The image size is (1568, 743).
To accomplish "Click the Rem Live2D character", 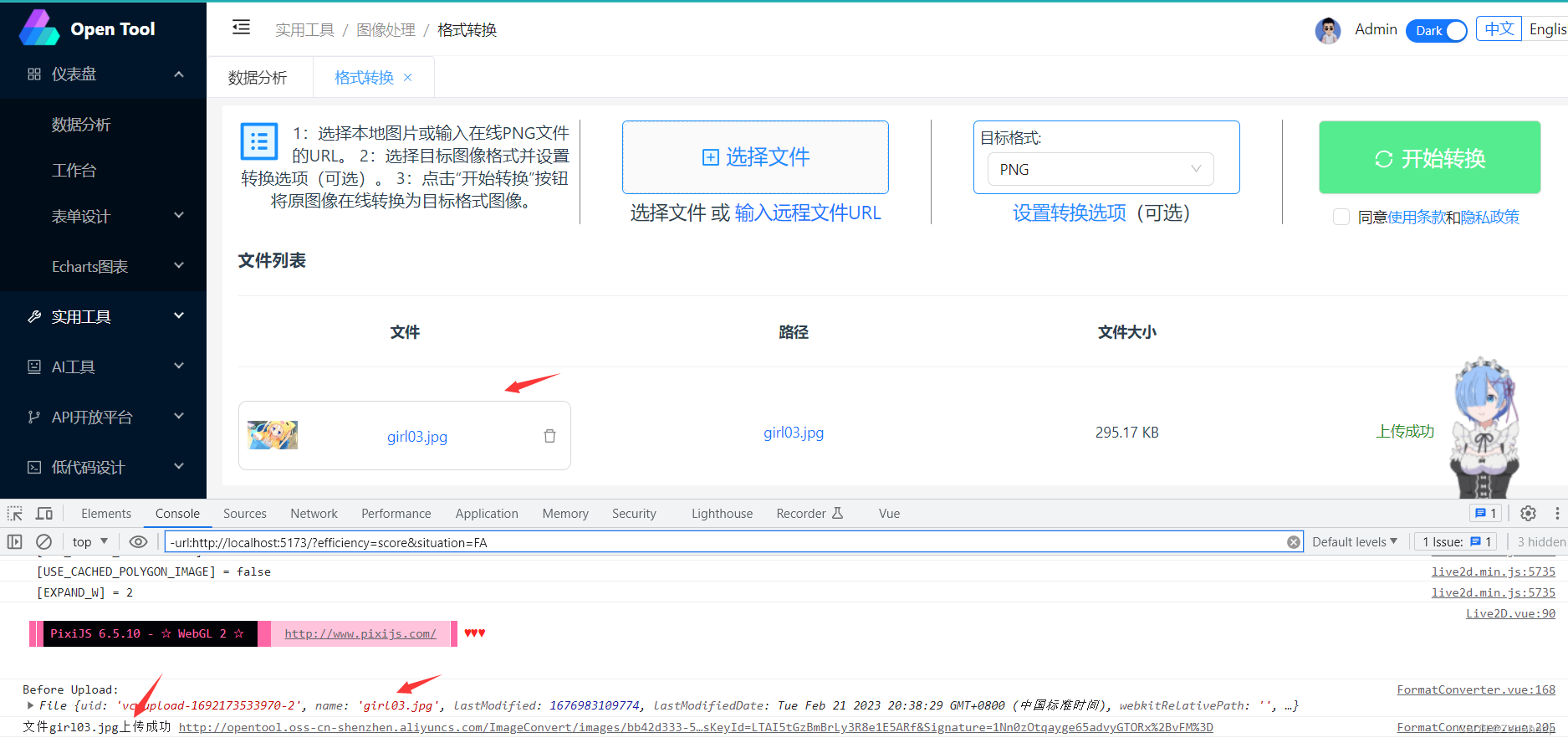I will 1485,427.
